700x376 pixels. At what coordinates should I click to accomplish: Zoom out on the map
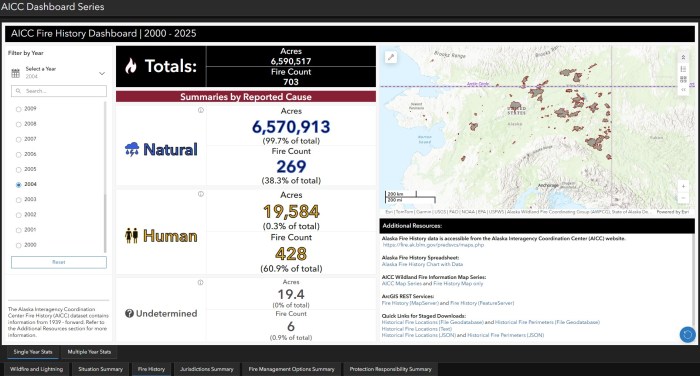(x=683, y=197)
